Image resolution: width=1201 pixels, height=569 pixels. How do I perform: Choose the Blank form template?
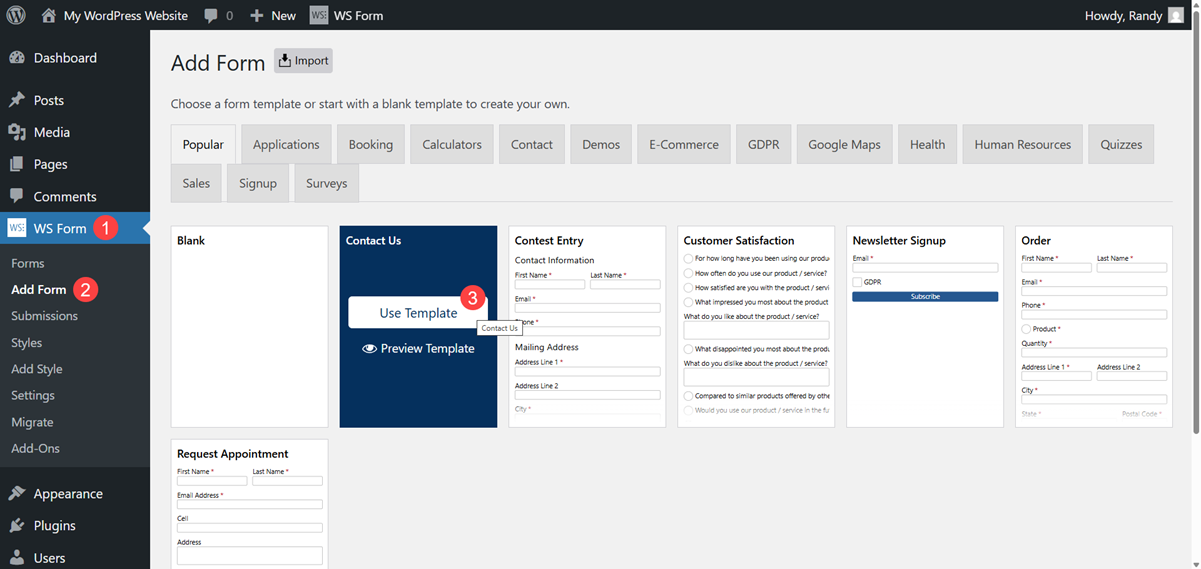pyautogui.click(x=249, y=326)
